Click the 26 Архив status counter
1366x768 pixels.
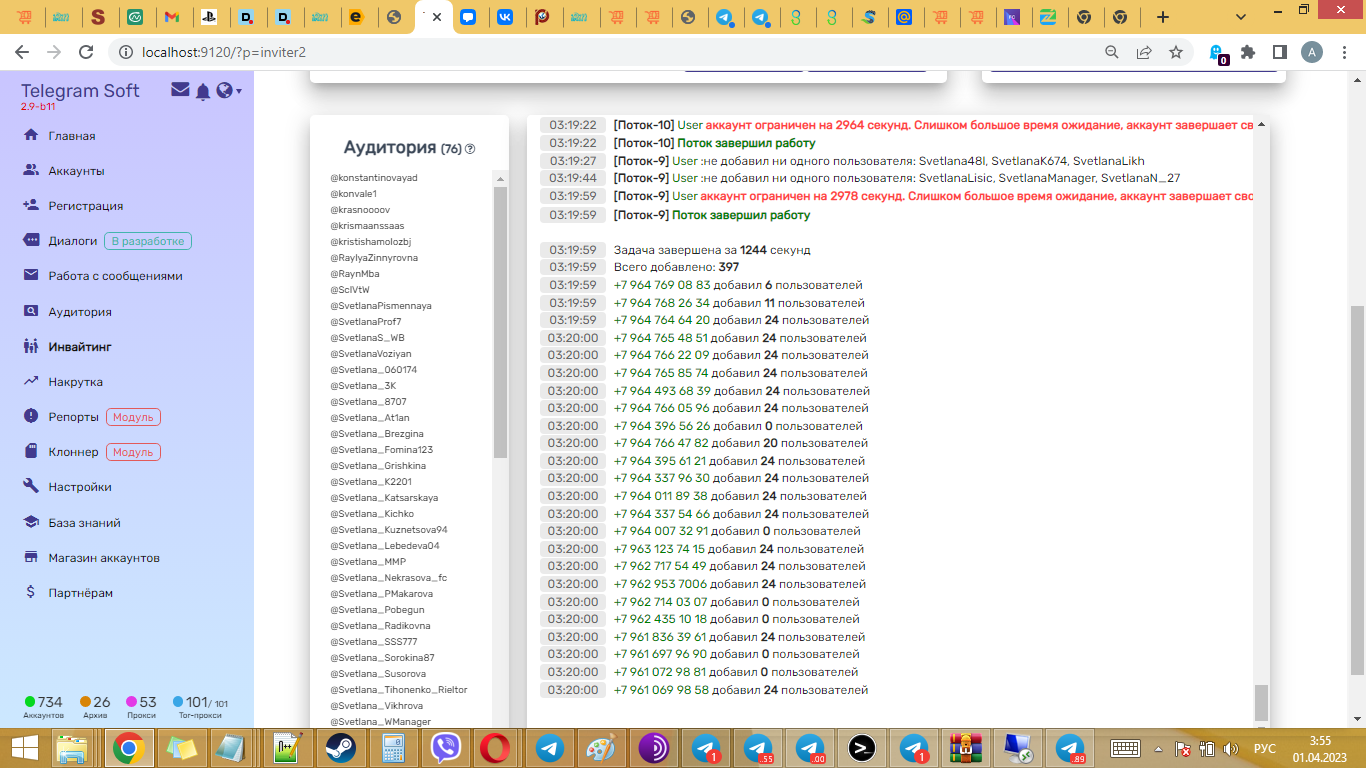click(95, 707)
